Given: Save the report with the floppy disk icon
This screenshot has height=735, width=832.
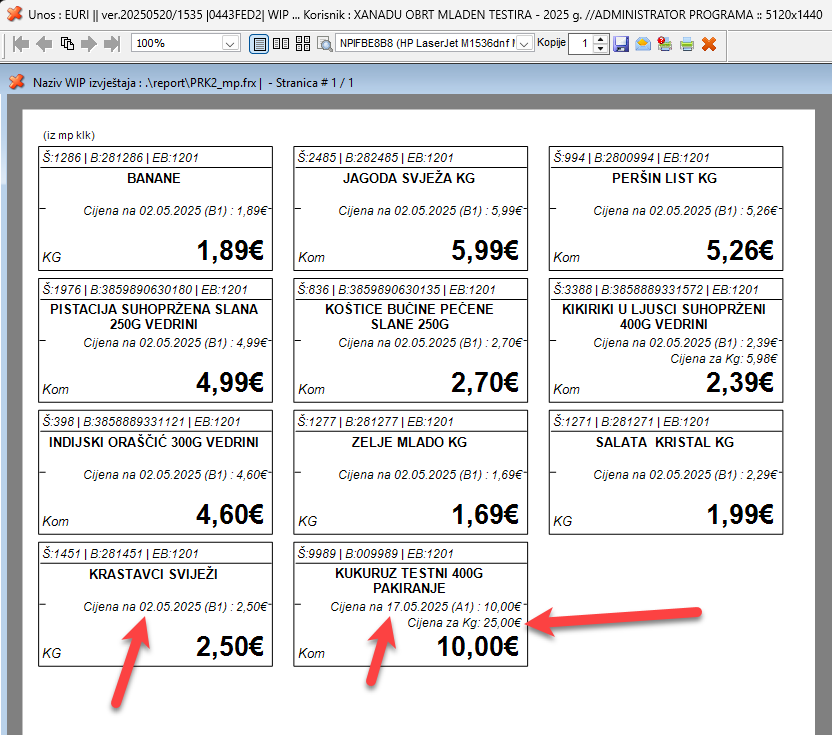Looking at the screenshot, I should 621,44.
